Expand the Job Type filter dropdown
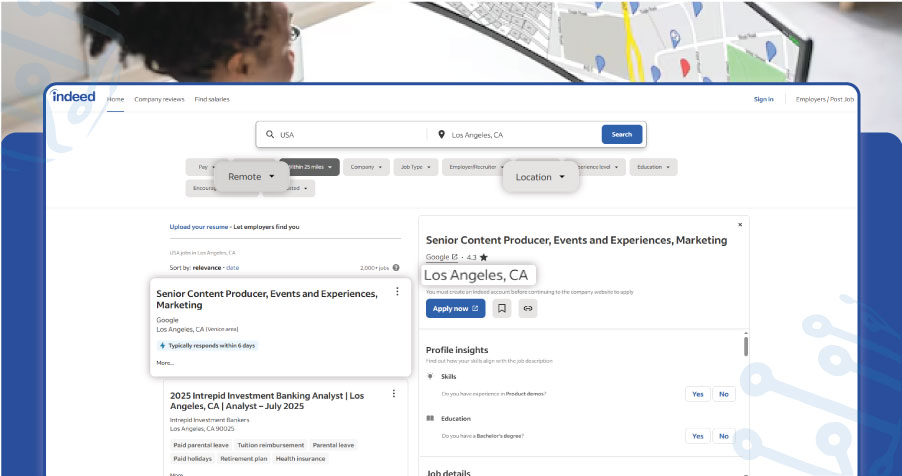The image size is (902, 476). pos(415,167)
